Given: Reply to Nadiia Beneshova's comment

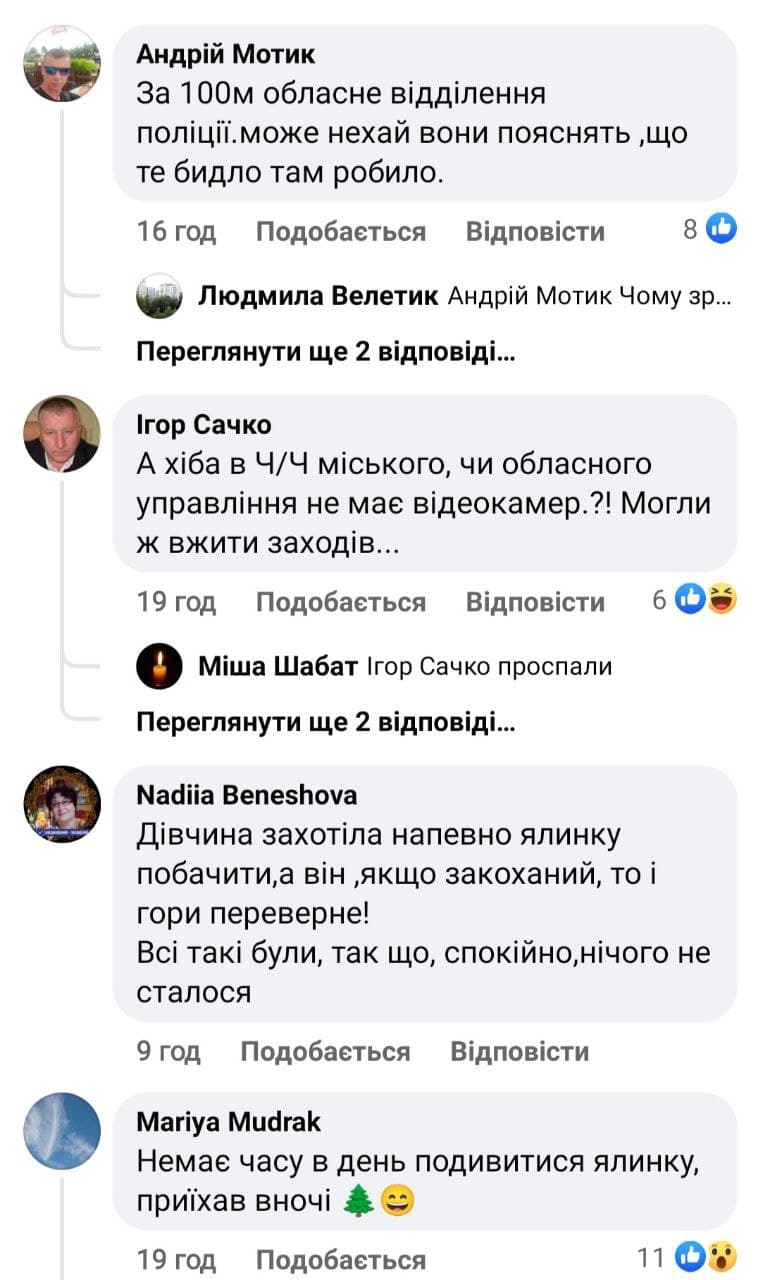Looking at the screenshot, I should click(520, 1052).
